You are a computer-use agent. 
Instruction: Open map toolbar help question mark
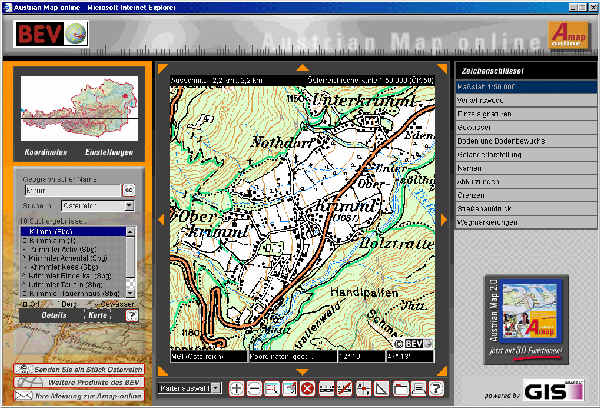(436, 388)
